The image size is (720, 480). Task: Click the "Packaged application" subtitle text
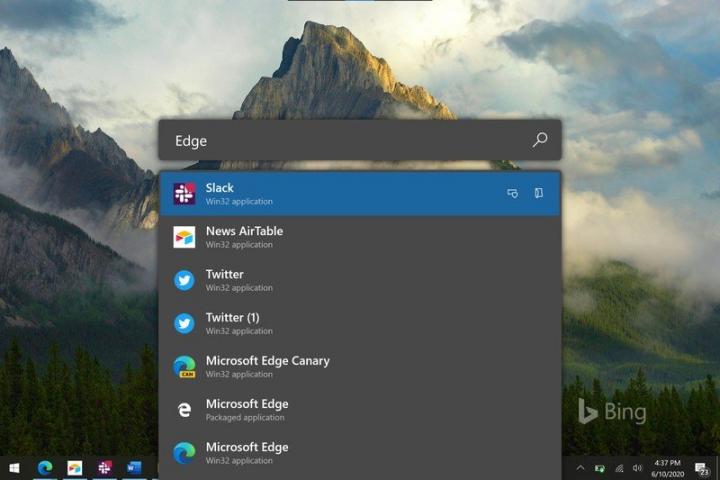245,418
